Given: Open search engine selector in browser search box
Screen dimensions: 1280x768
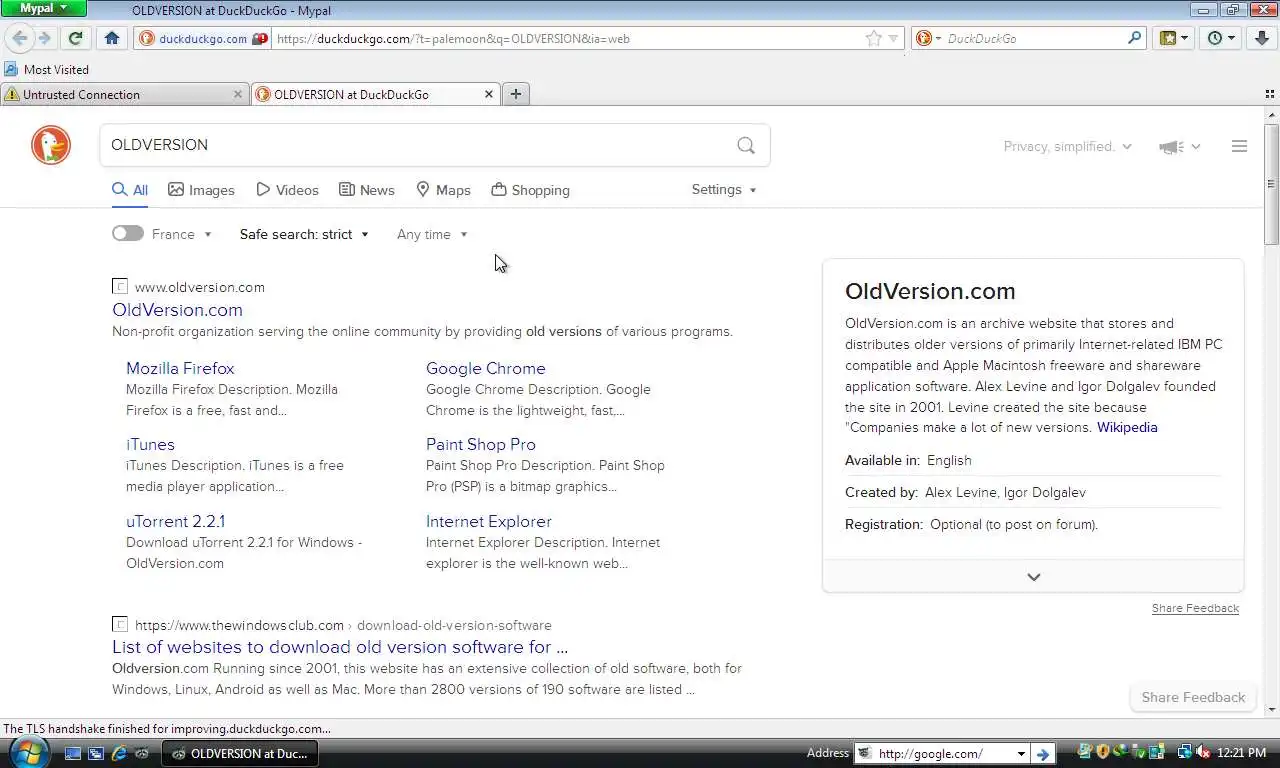Looking at the screenshot, I should pos(928,38).
